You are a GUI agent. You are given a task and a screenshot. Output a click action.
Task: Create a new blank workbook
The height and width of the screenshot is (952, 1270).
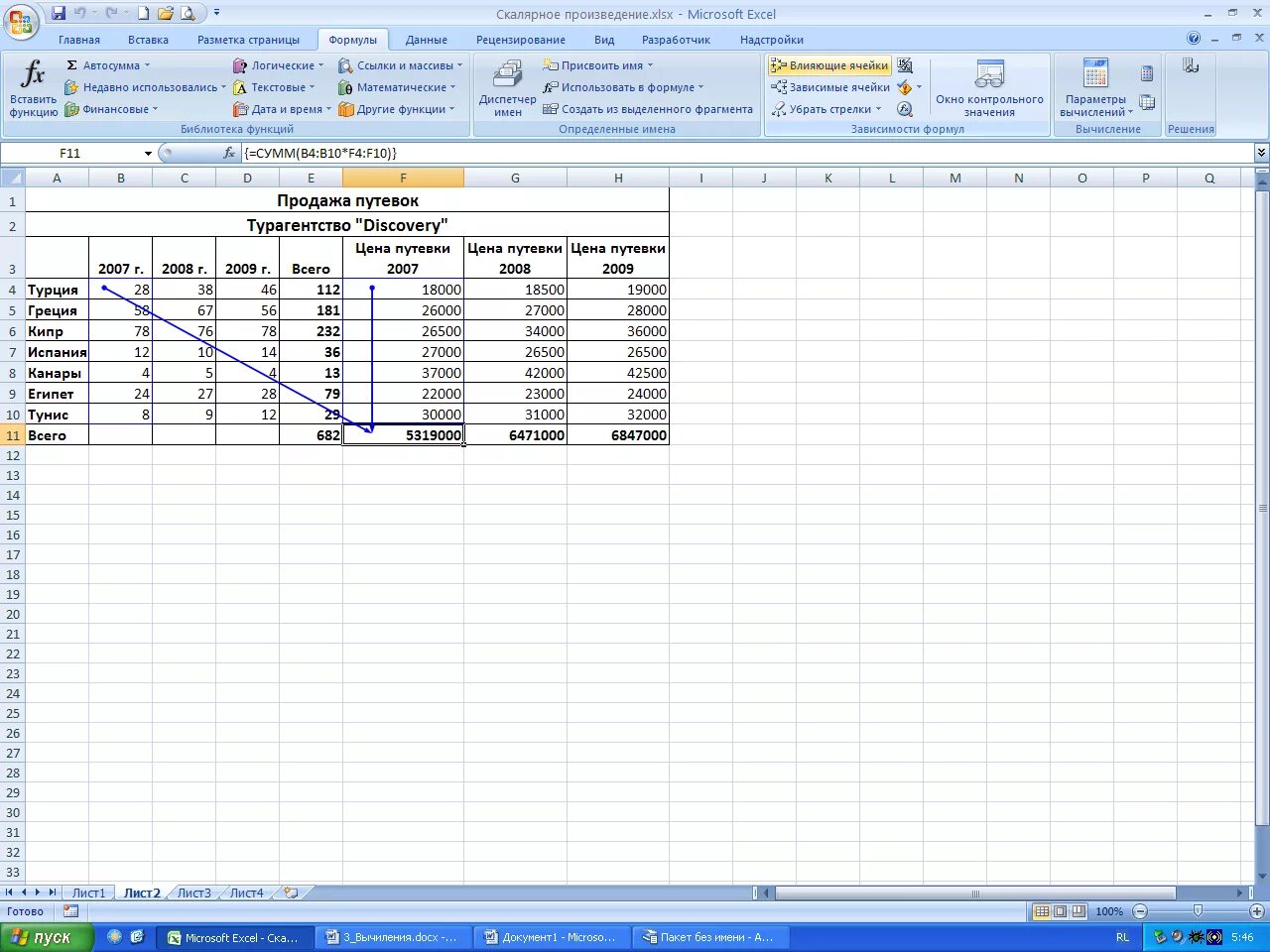pos(143,14)
